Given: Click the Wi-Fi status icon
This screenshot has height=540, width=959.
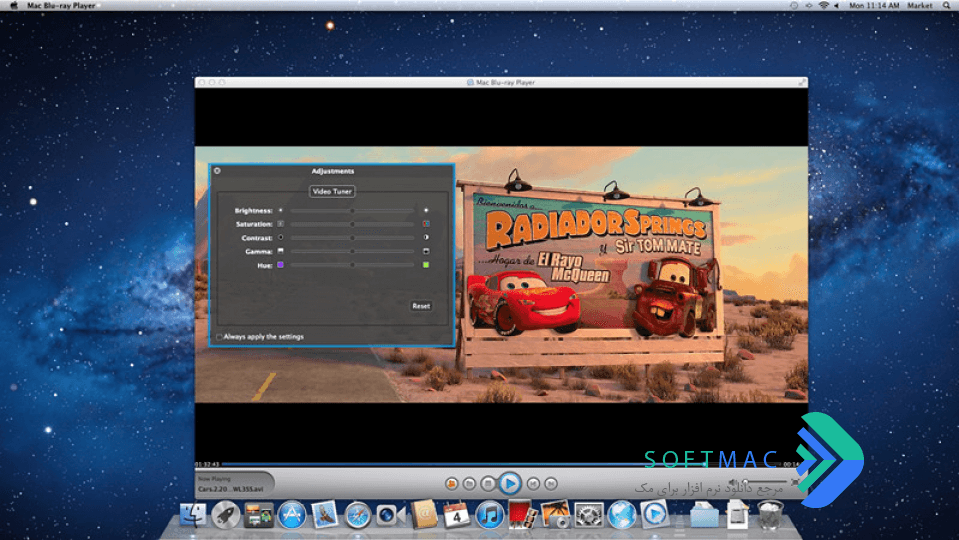Looking at the screenshot, I should click(823, 6).
